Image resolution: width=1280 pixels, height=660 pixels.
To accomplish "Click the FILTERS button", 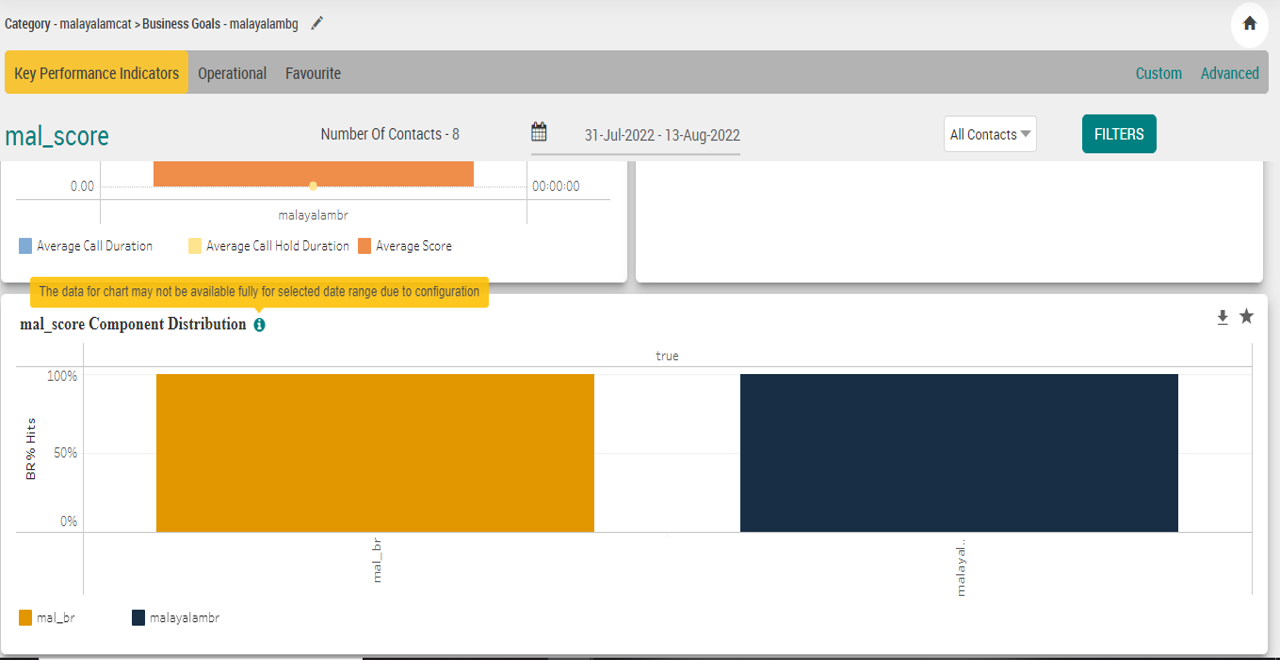I will 1119,134.
